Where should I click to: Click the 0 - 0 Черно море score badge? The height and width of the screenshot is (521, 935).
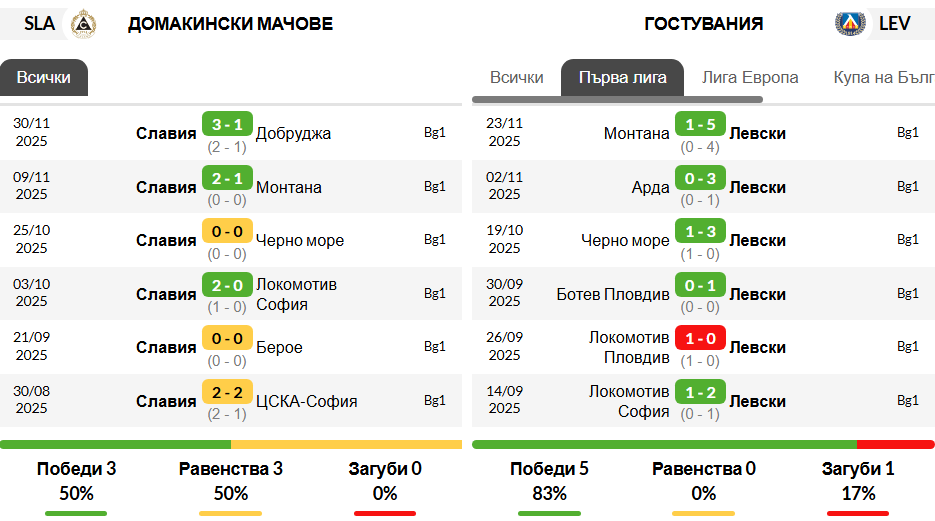227,231
